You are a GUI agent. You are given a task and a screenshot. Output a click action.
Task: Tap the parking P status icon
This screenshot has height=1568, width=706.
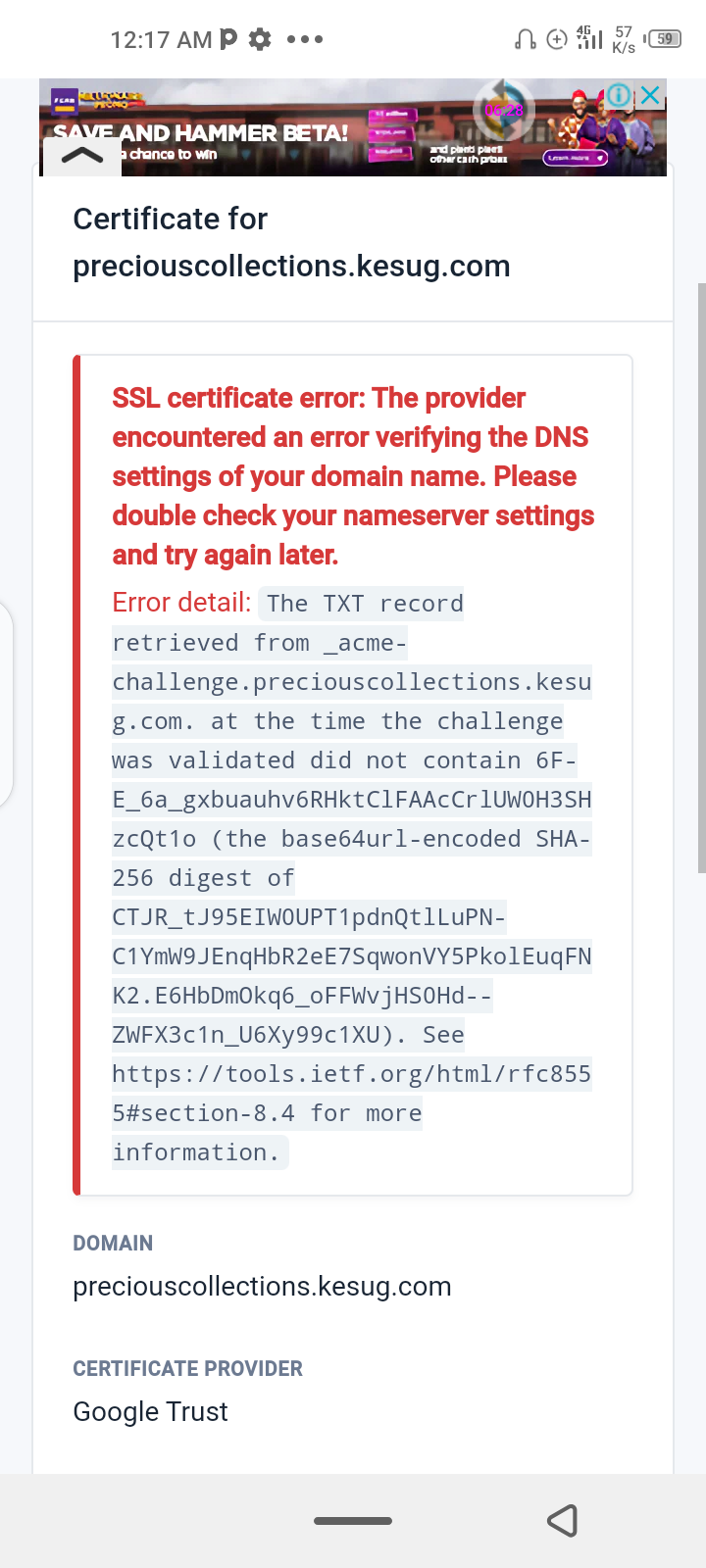tap(228, 38)
